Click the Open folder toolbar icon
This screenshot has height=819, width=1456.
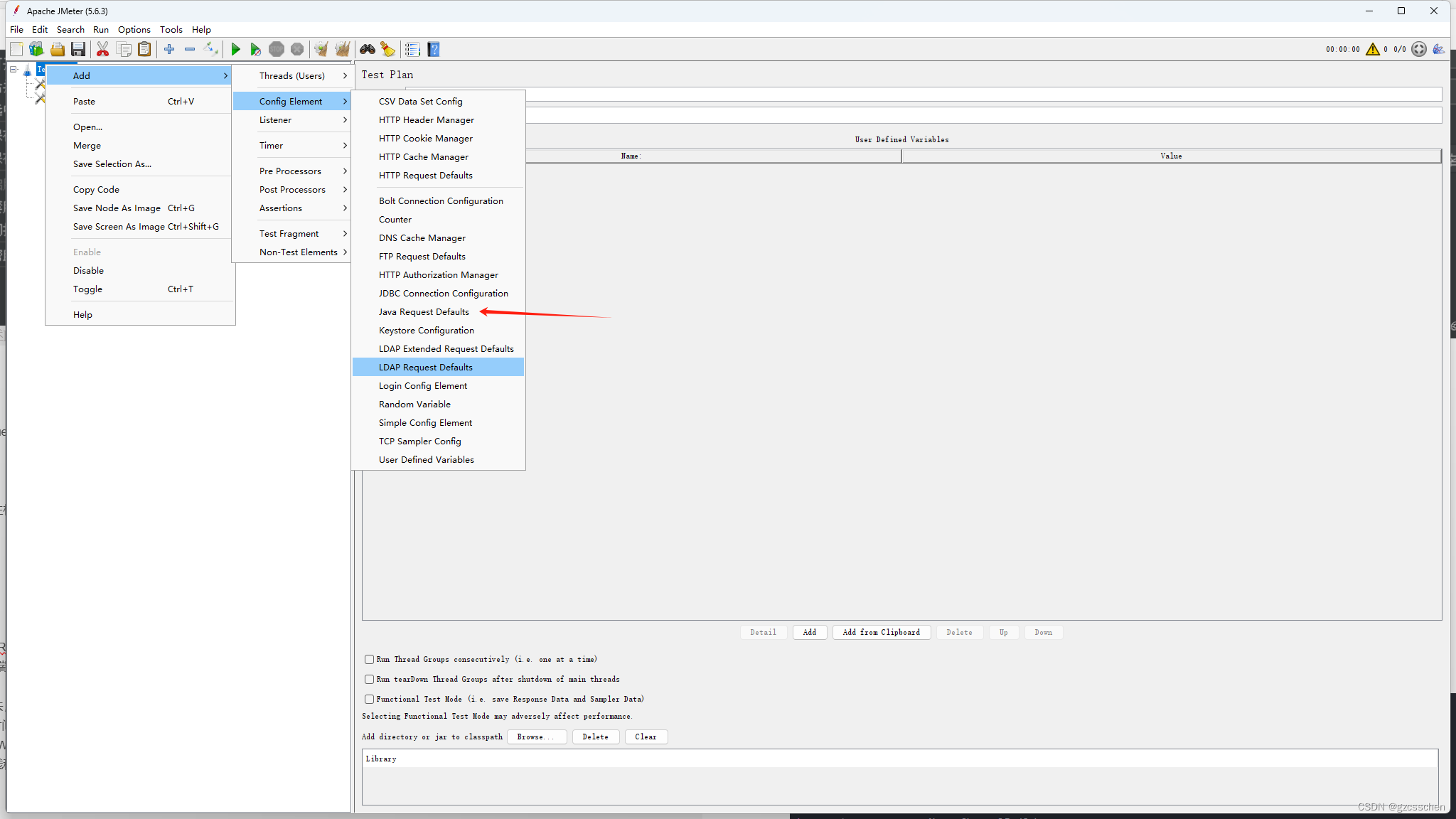[x=58, y=49]
